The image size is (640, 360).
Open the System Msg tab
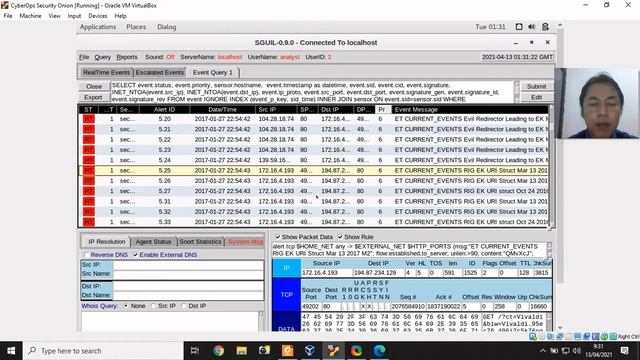tap(245, 242)
